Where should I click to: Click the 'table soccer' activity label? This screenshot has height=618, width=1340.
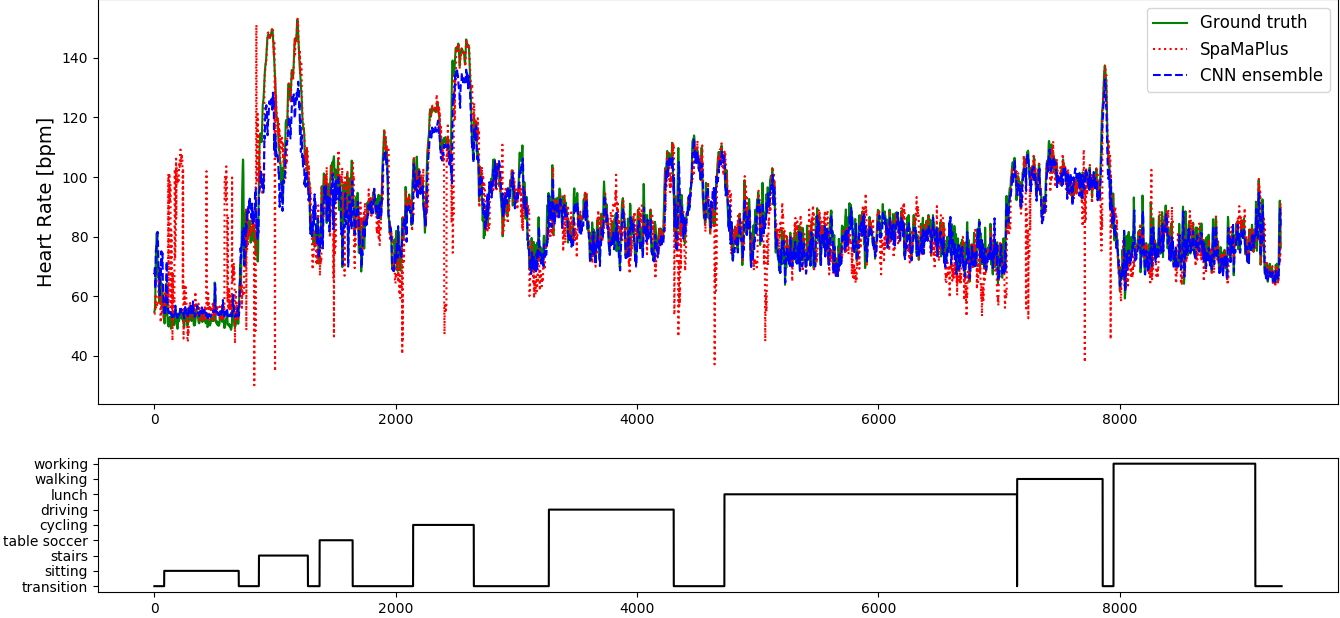point(46,541)
